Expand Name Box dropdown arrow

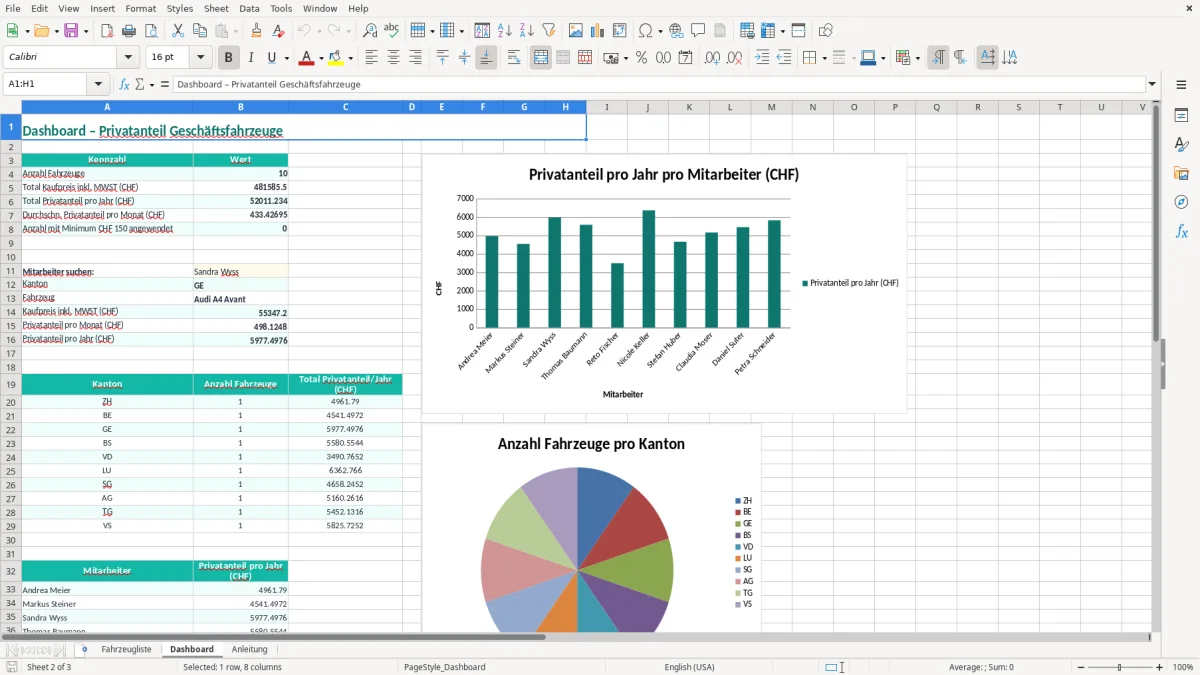pos(98,84)
